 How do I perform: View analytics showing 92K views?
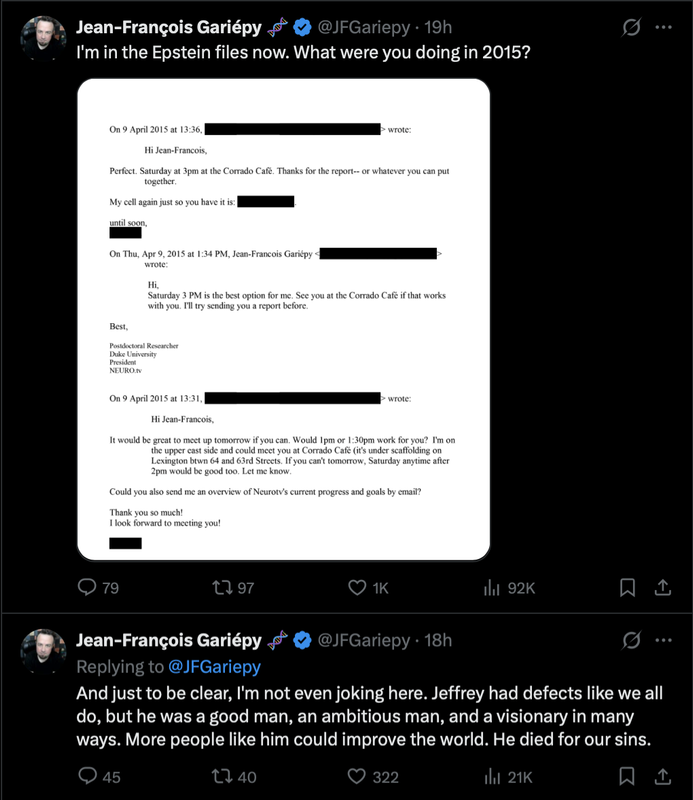(x=492, y=588)
